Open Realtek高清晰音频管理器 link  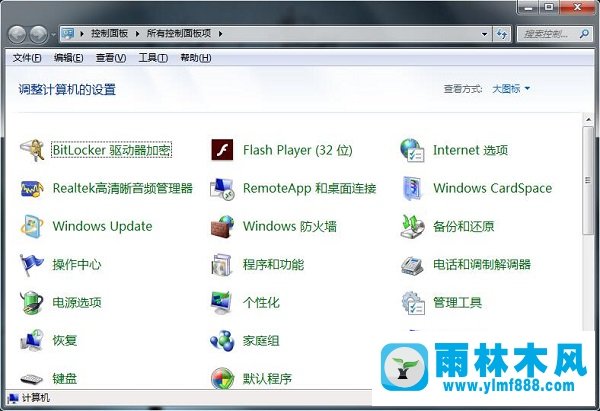point(122,188)
